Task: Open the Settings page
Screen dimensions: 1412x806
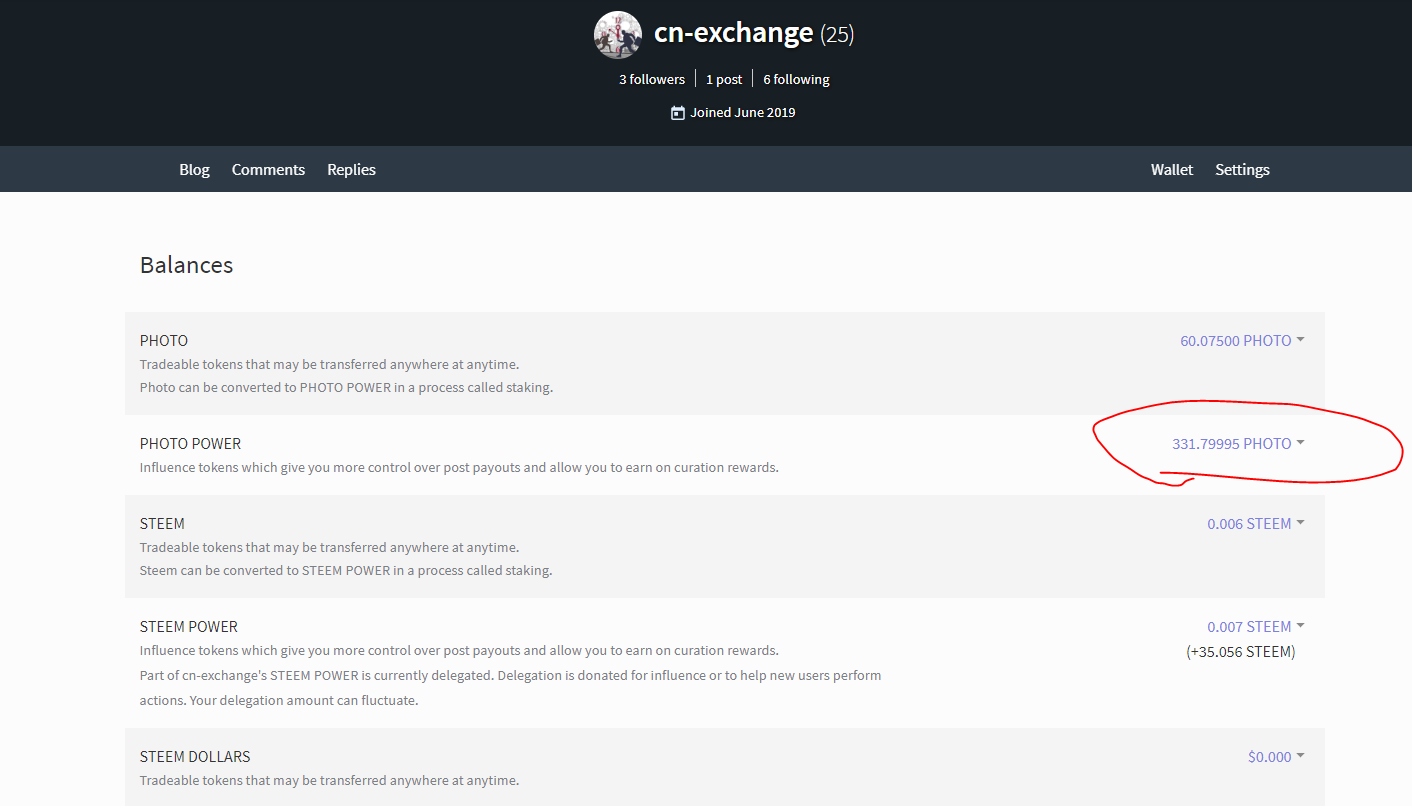Action: tap(1242, 170)
